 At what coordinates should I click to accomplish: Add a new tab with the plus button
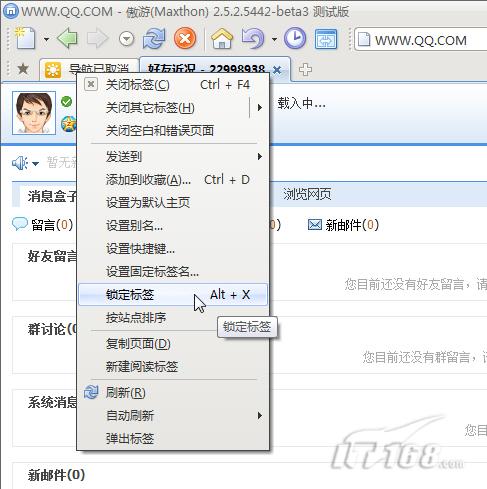[x=305, y=70]
